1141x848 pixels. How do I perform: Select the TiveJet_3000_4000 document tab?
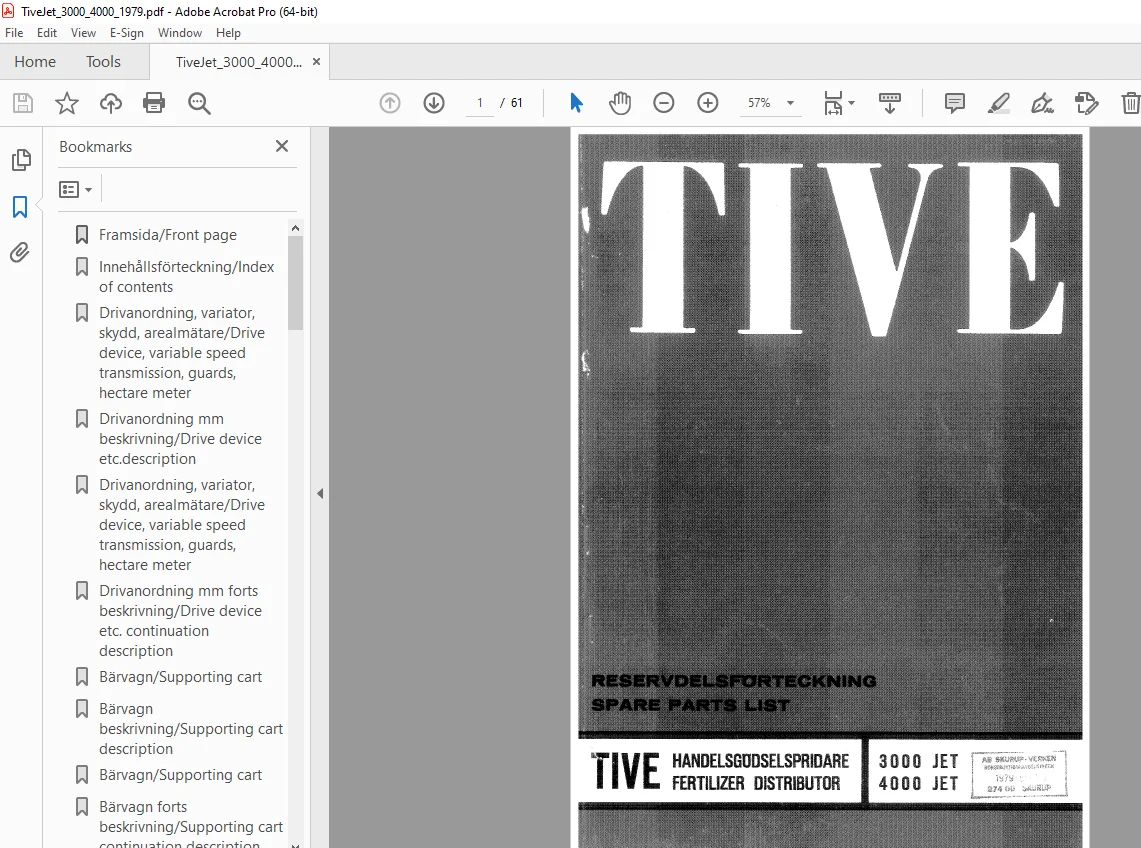[x=238, y=62]
